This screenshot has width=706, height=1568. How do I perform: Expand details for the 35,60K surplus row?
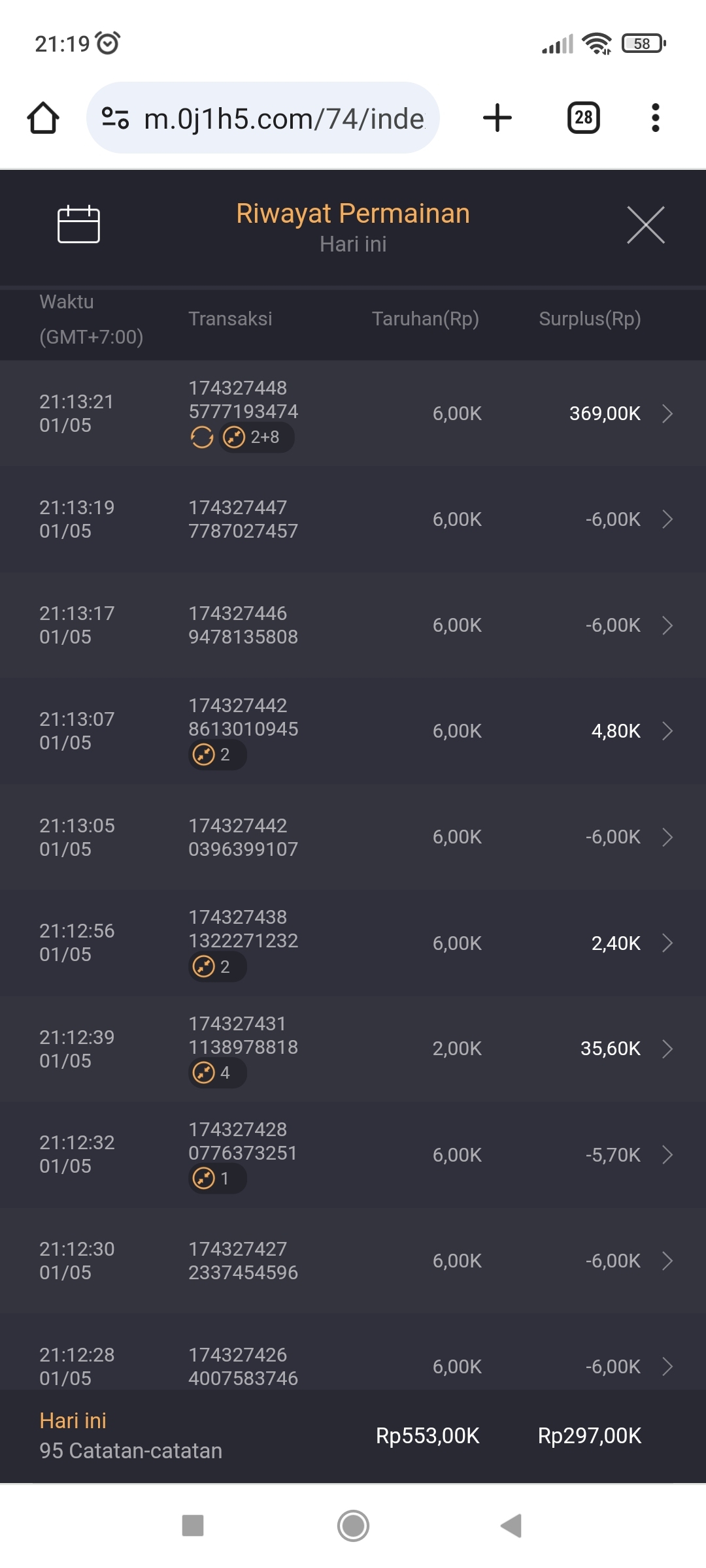(x=667, y=1049)
